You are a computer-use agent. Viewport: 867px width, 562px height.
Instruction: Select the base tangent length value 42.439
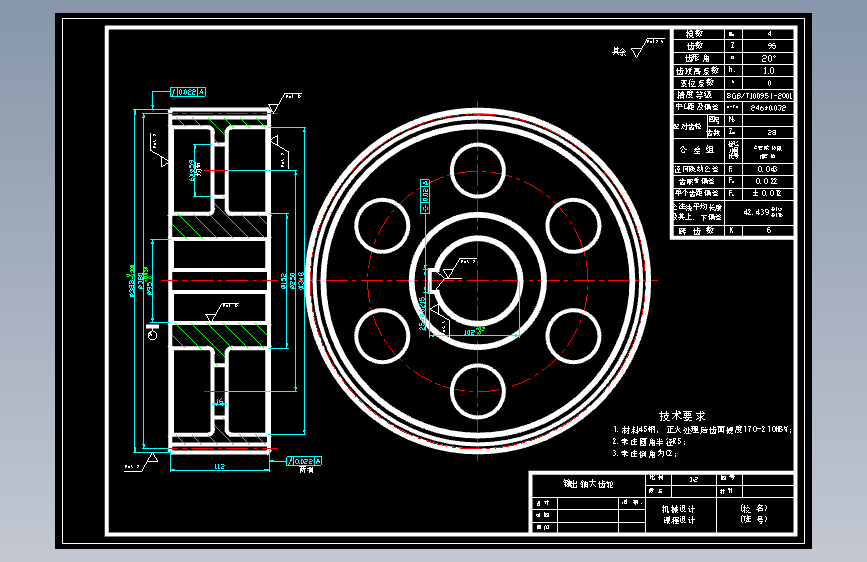point(762,212)
